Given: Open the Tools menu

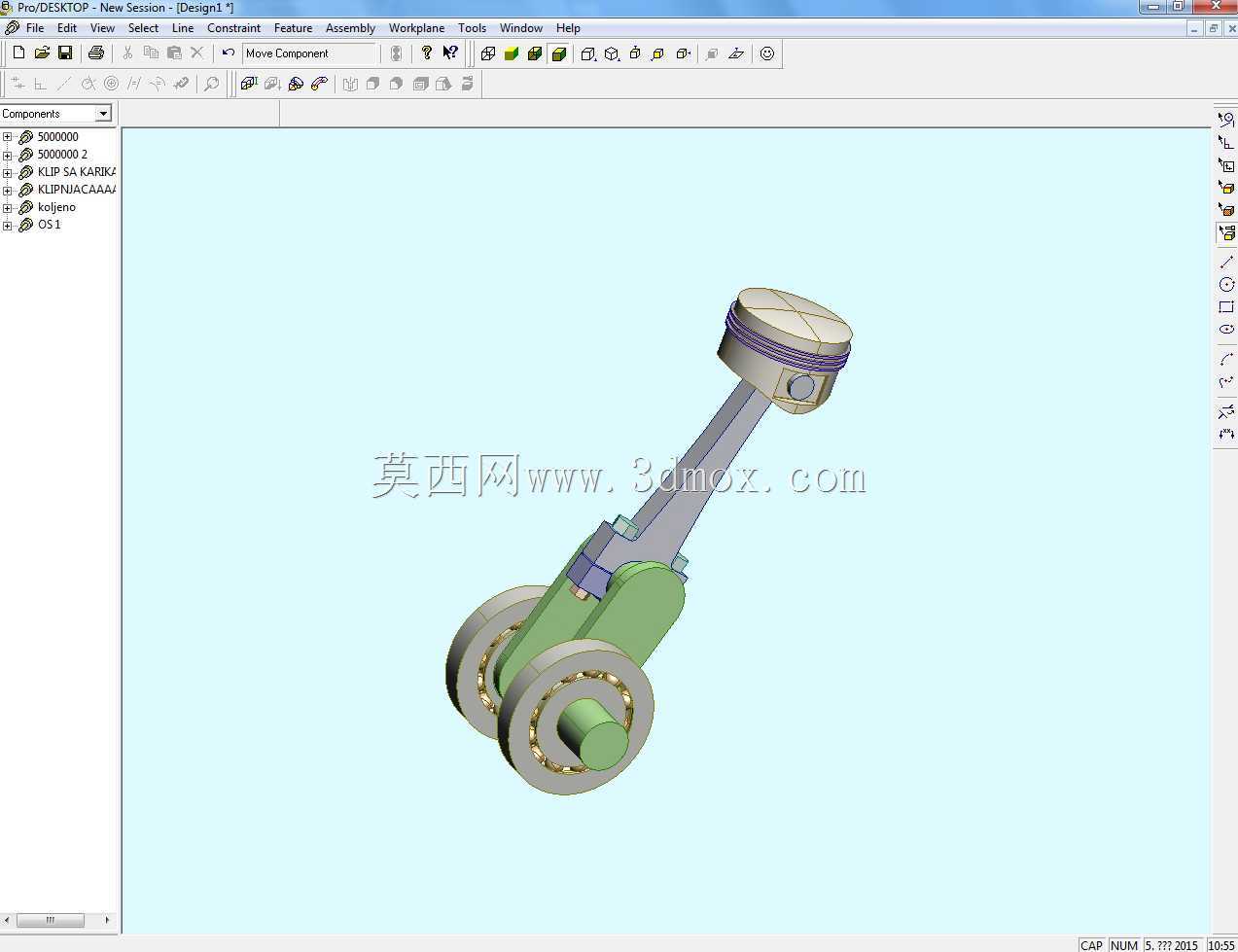Looking at the screenshot, I should [x=472, y=28].
